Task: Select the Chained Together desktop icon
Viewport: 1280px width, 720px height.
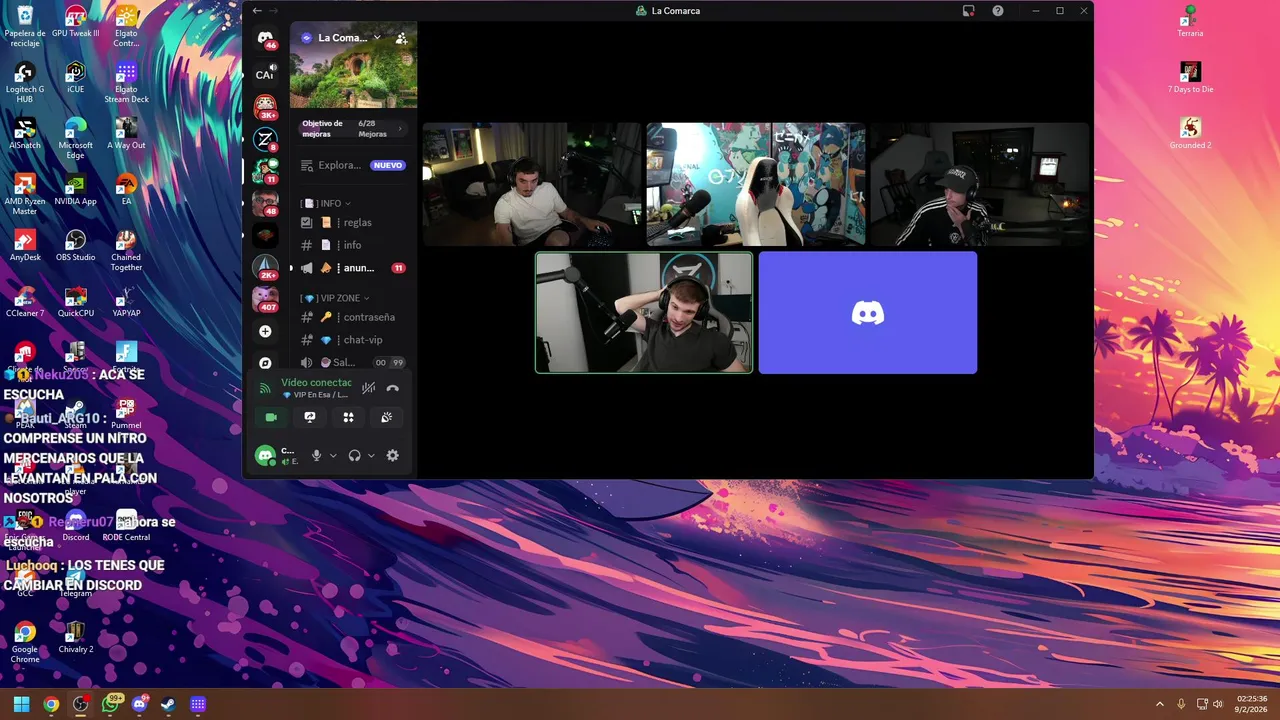Action: pos(126,250)
